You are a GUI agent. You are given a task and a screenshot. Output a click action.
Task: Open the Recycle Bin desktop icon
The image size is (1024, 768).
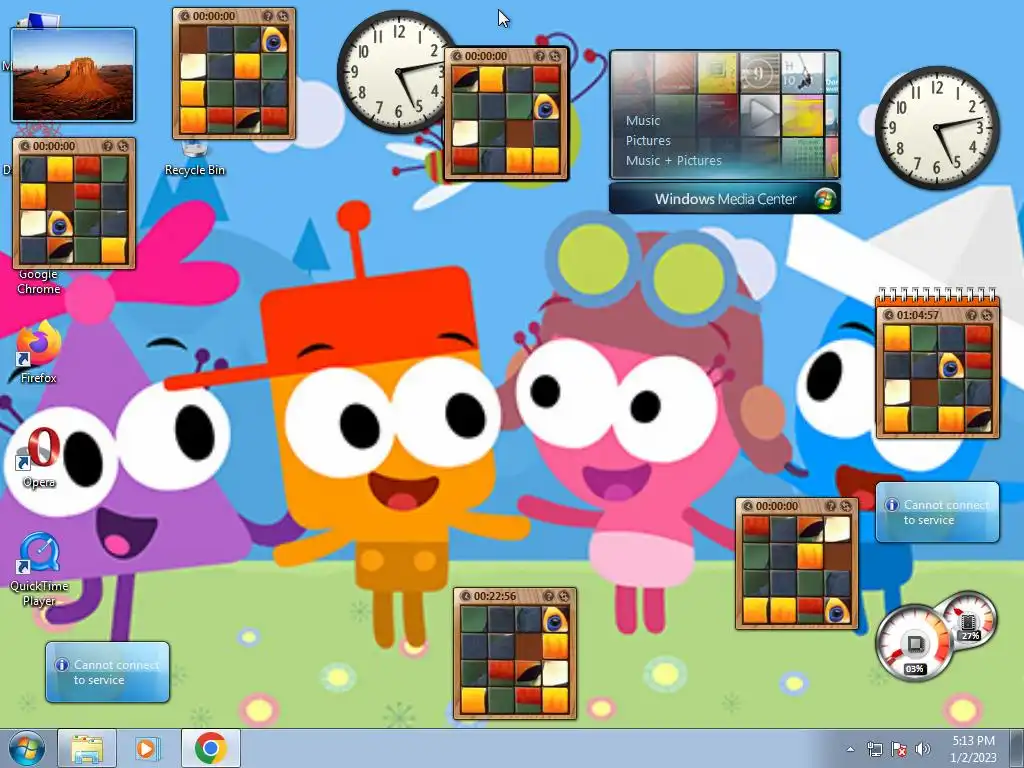tap(195, 159)
